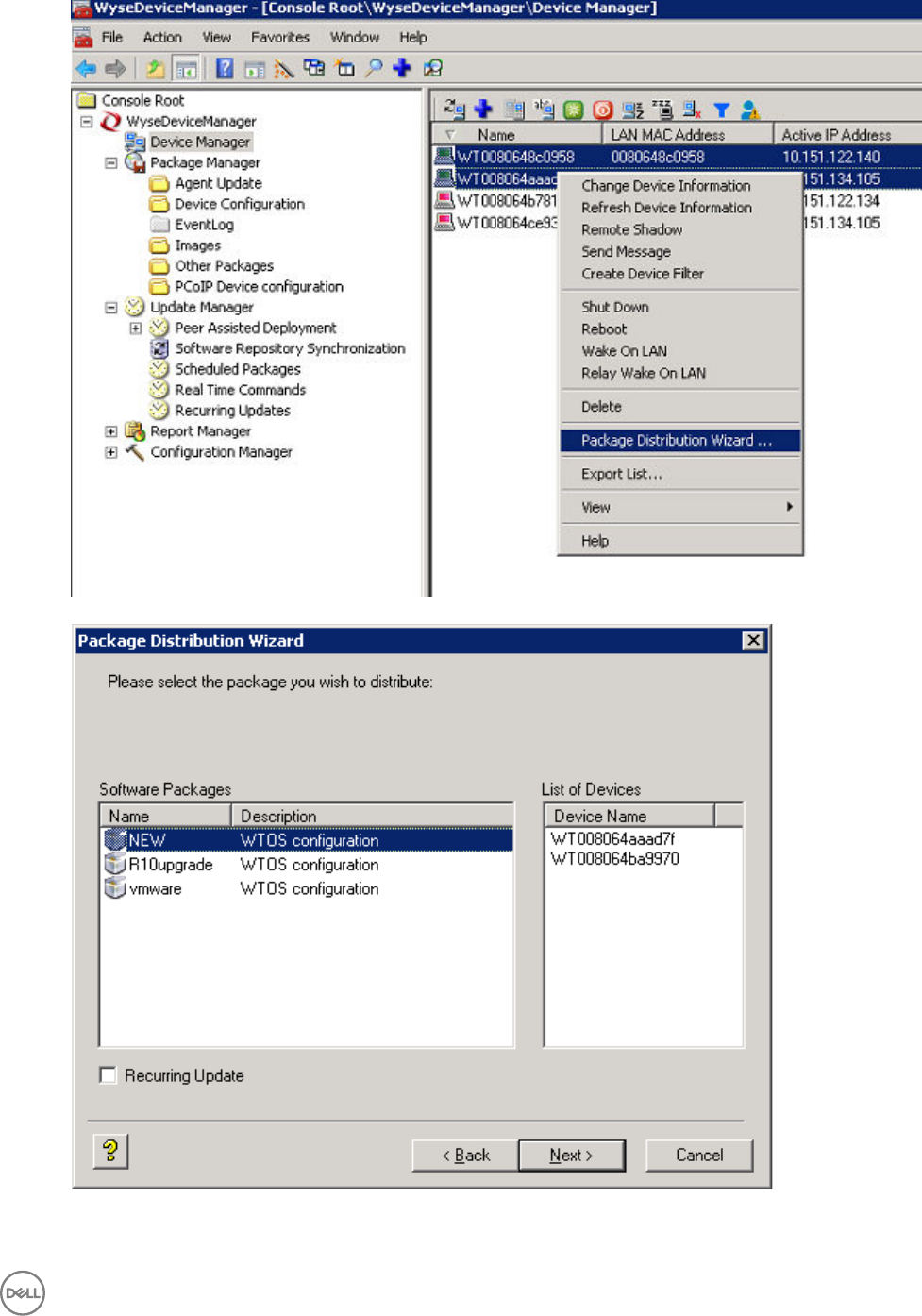This screenshot has height=1316, width=922.
Task: Select Device Manager in console tree
Action: click(200, 142)
